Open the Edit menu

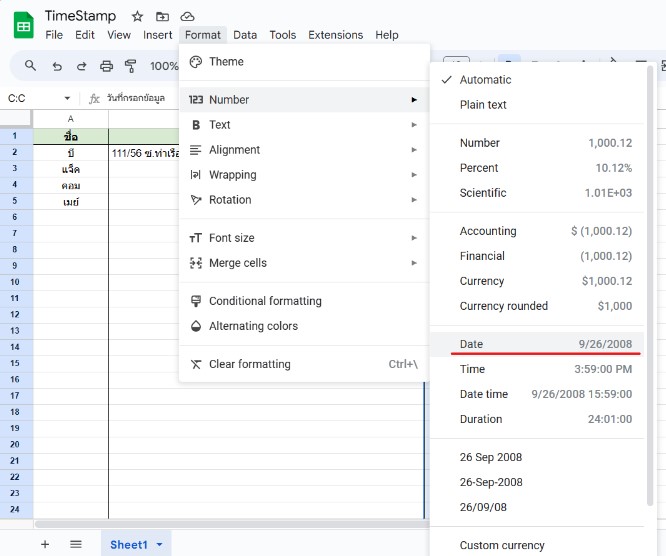pyautogui.click(x=85, y=35)
